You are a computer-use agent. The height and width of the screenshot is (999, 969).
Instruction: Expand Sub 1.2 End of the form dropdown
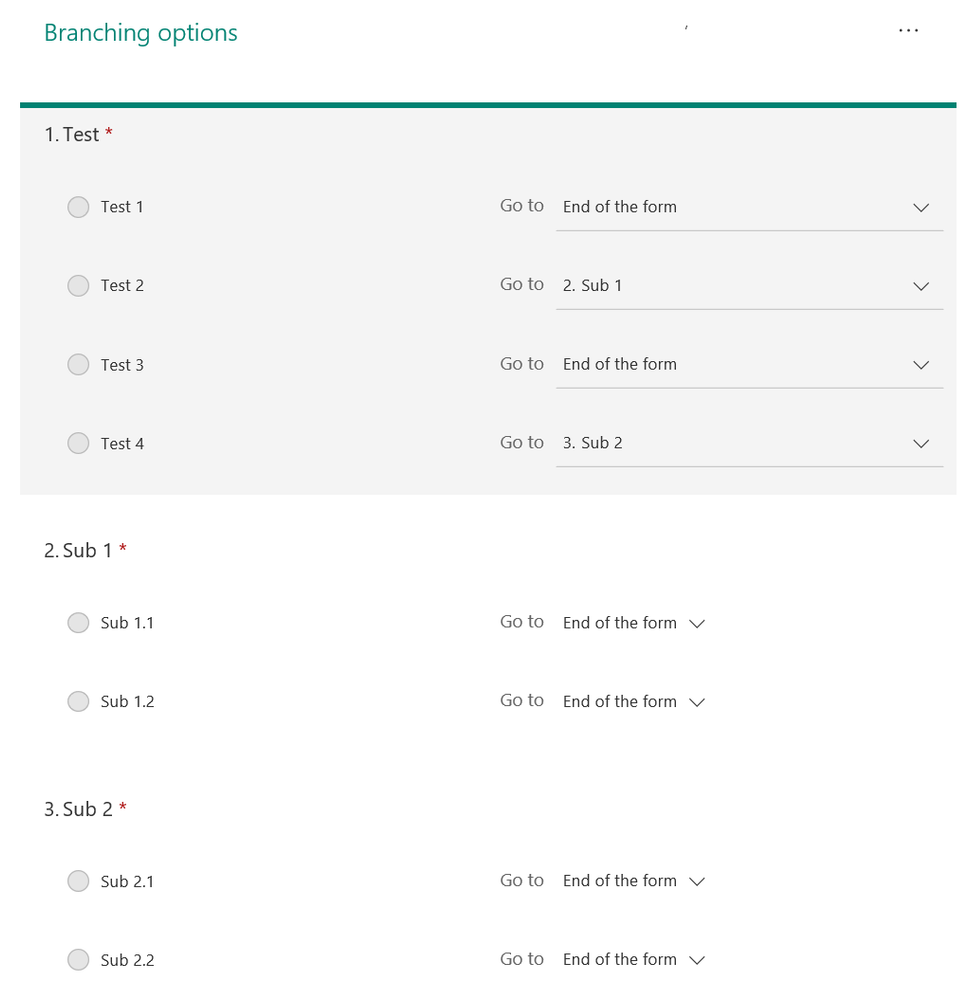click(633, 702)
